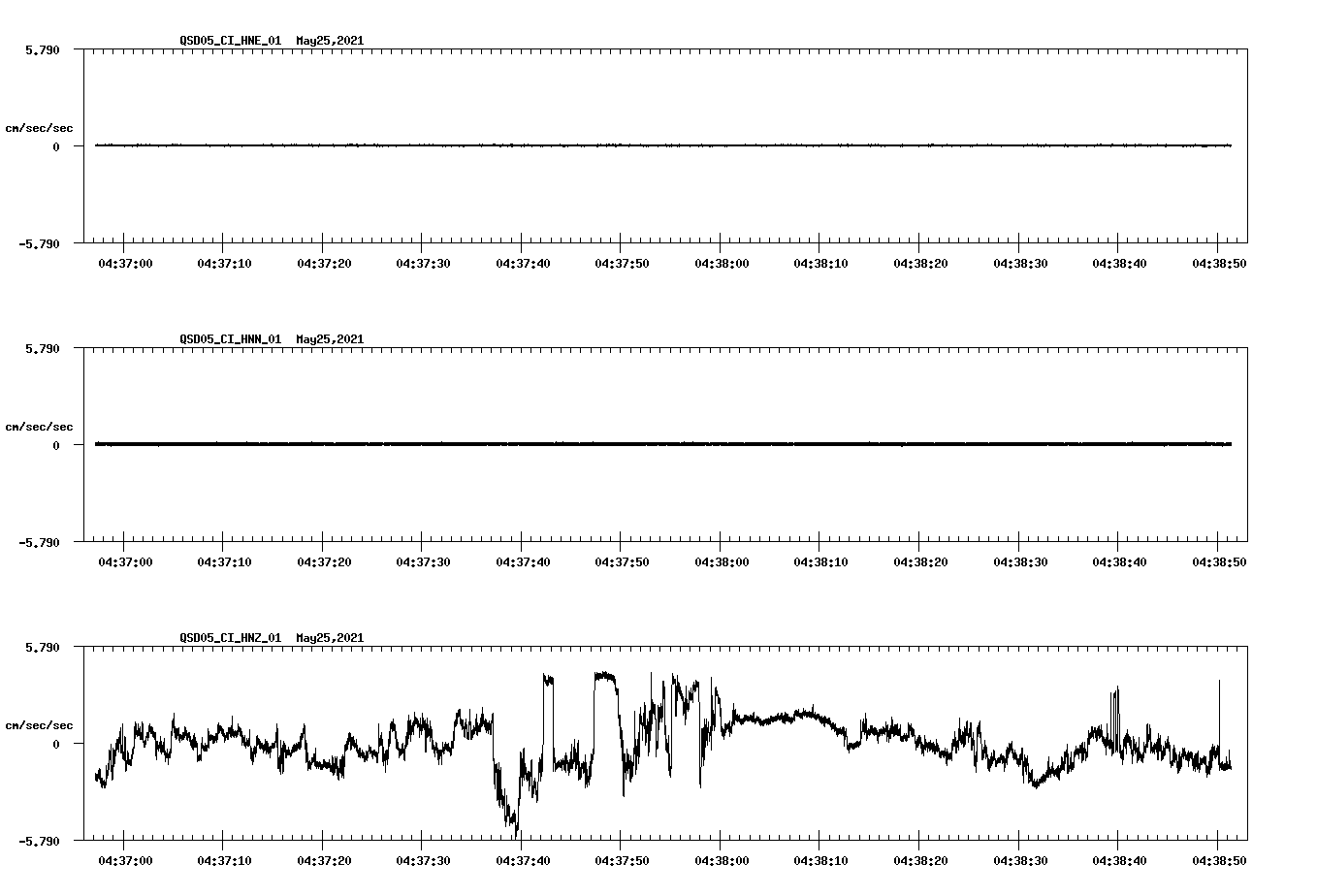1317x896 pixels.
Task: Click the cm/sec/sec label on the HNE plot
Action: 41,127
